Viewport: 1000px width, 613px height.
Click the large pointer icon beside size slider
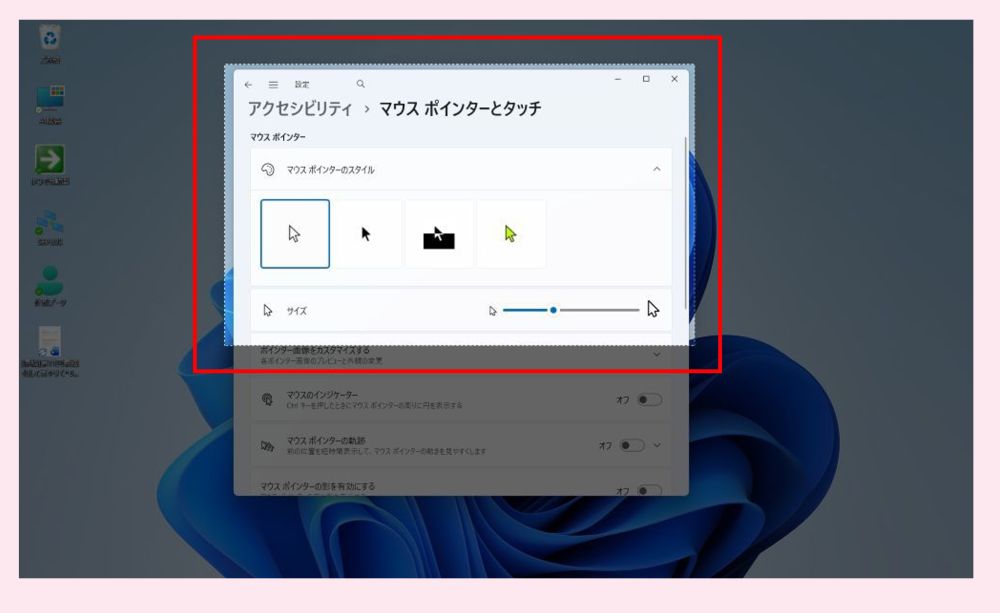click(x=653, y=310)
